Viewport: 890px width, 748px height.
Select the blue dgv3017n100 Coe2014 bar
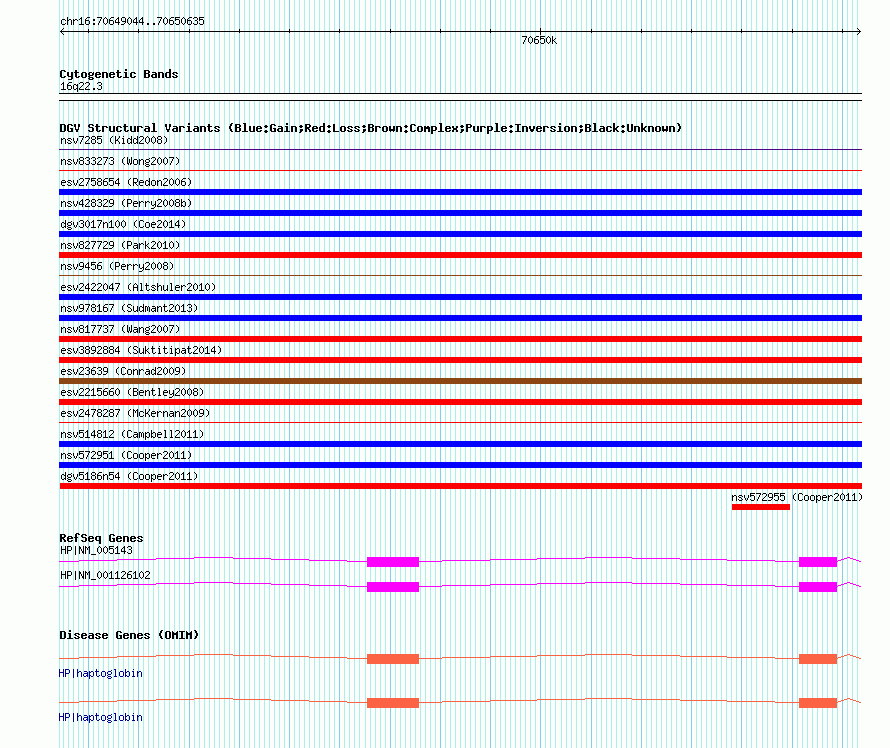click(460, 234)
